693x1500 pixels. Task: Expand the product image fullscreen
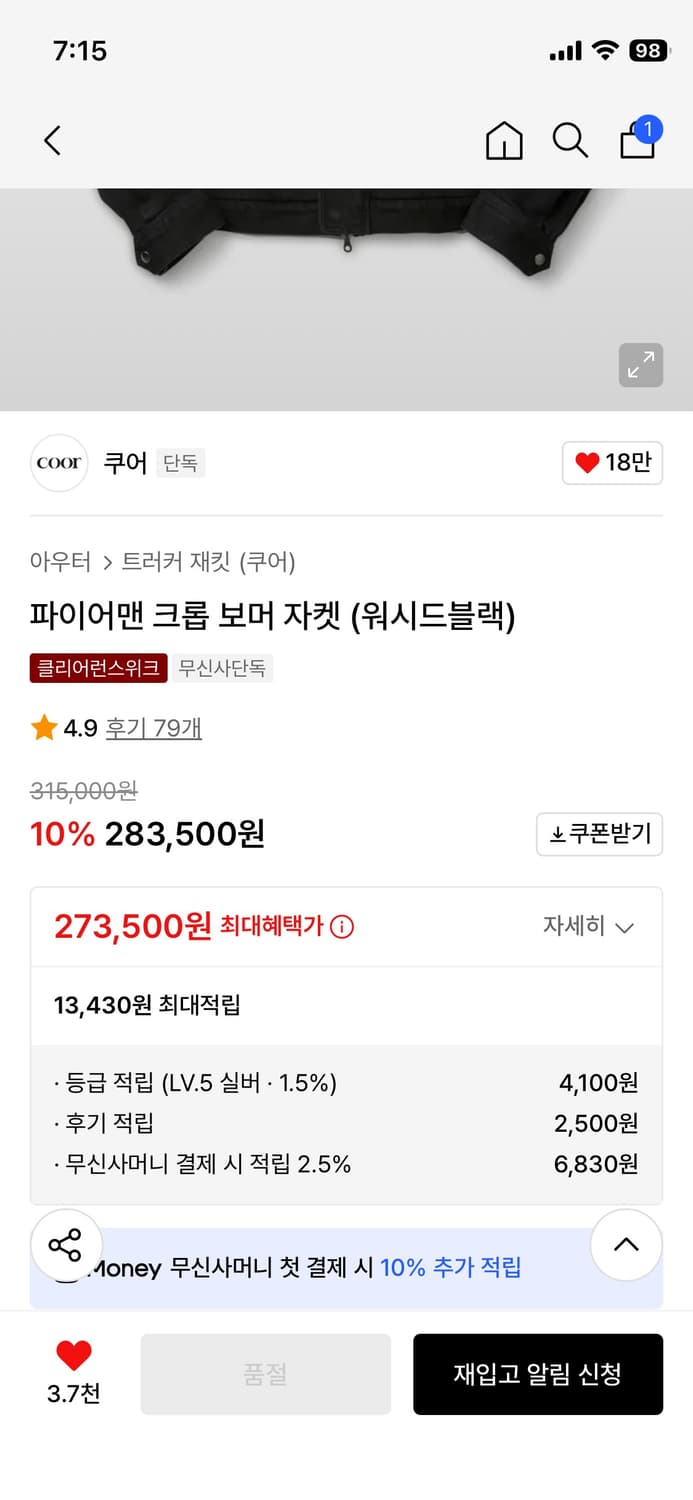[640, 365]
